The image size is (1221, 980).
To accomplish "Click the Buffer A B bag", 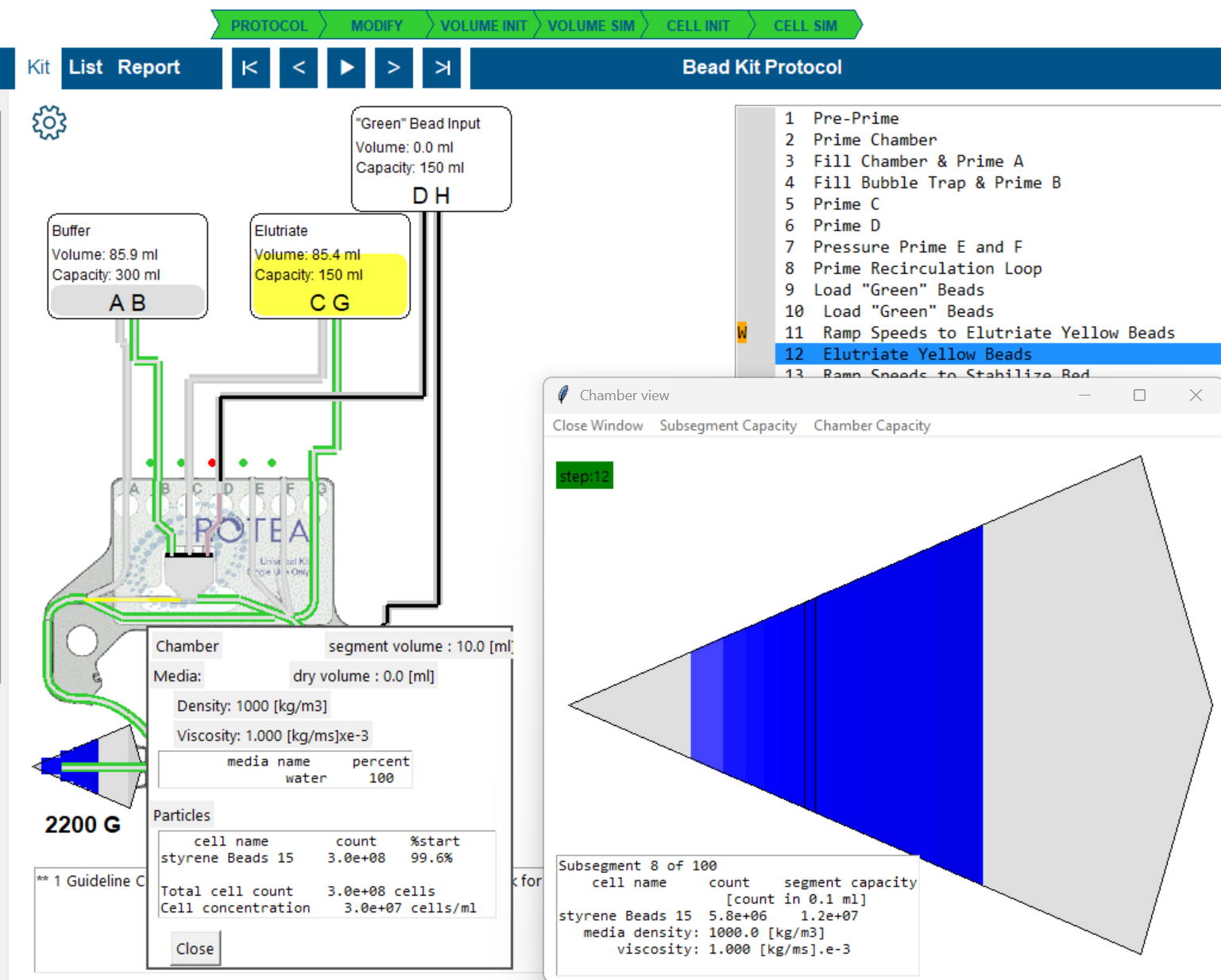I will tap(127, 302).
